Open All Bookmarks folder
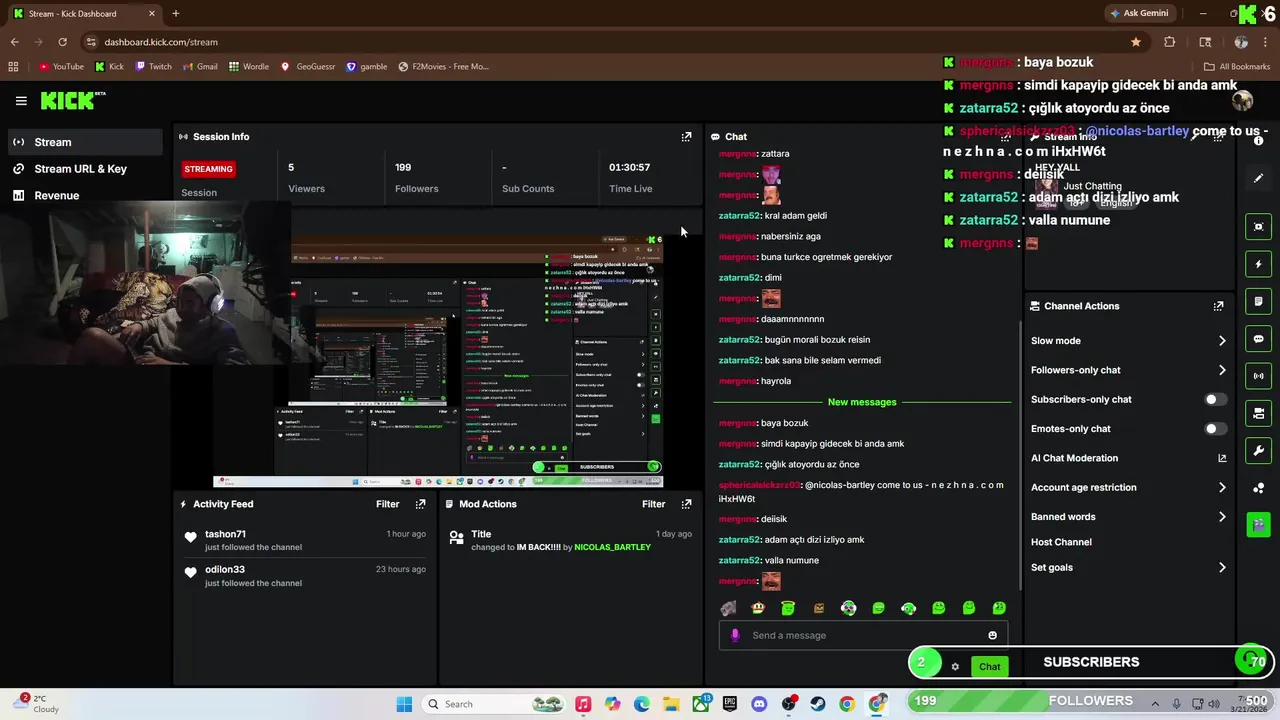 click(1237, 67)
